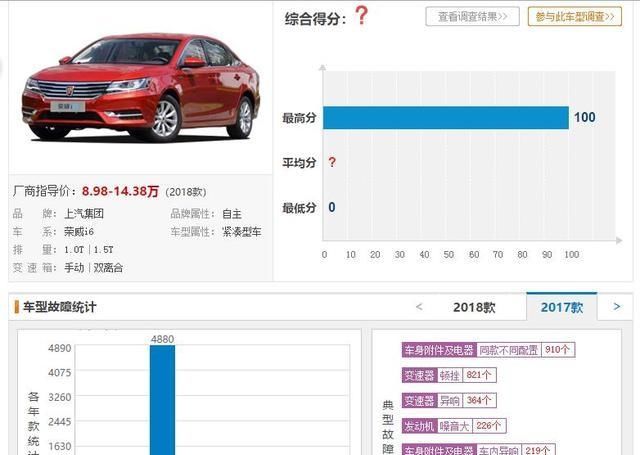The width and height of the screenshot is (640, 455).
Task: Select the 2017款 tab
Action: coord(562,307)
